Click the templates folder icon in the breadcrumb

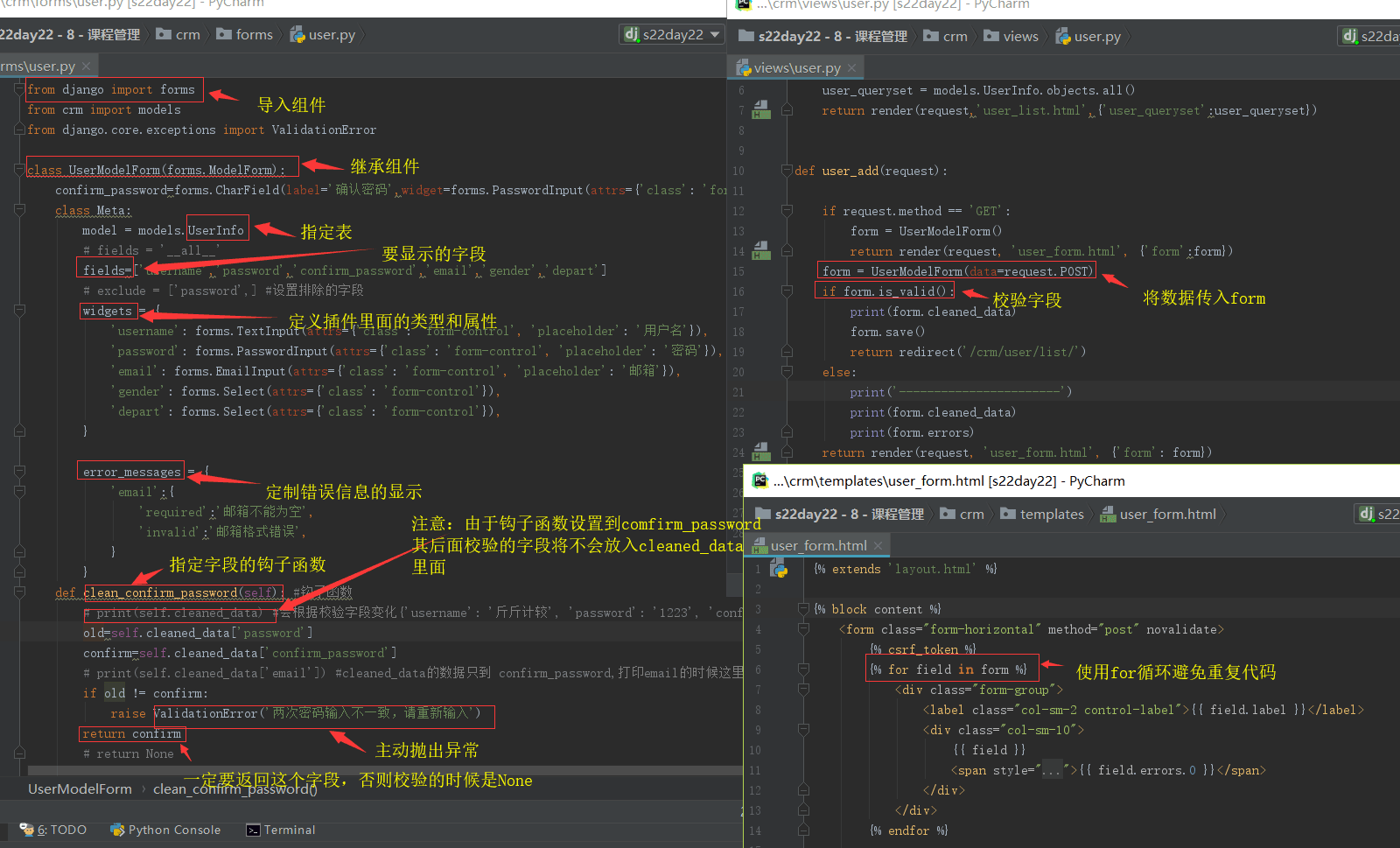[x=1007, y=514]
